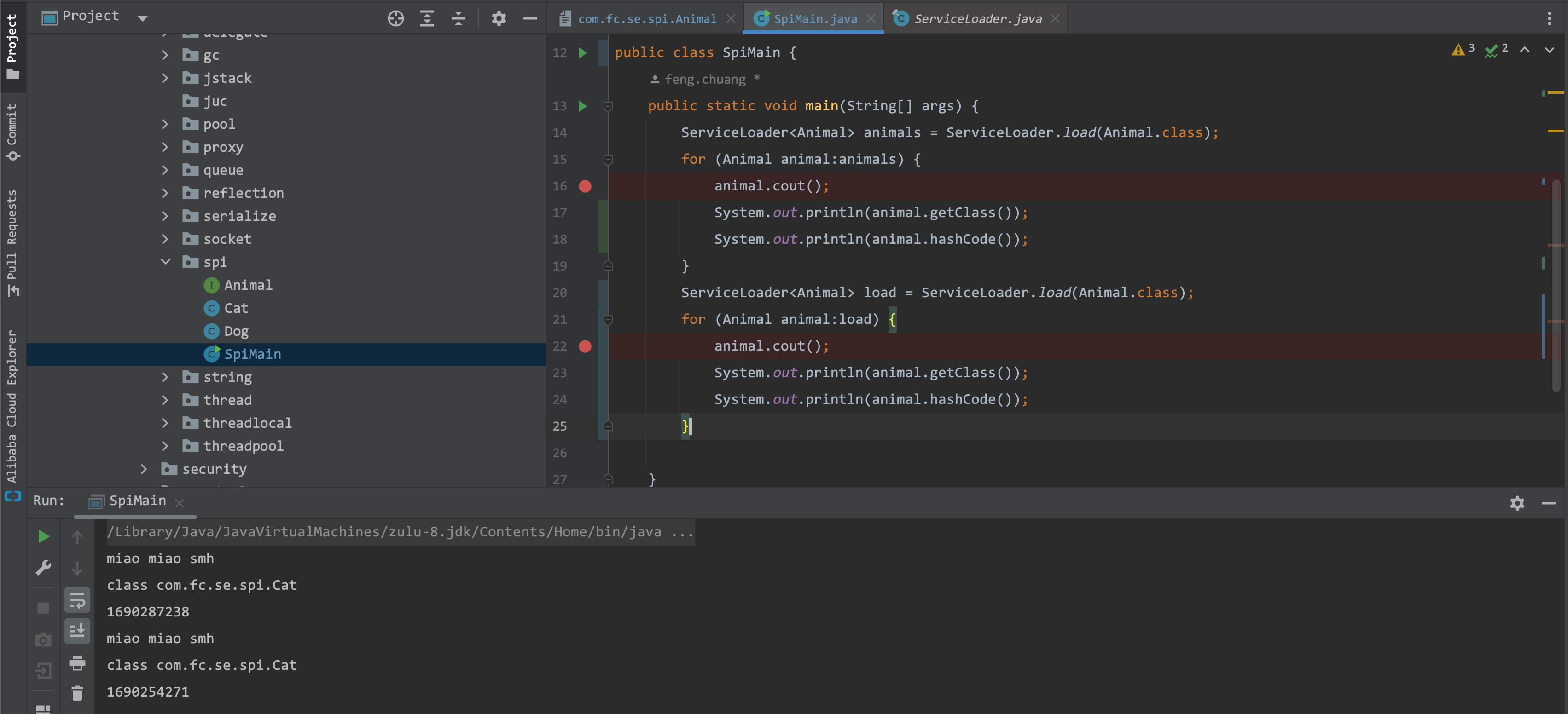Screen dimensions: 1568x714
Task: Click the main method name on line 13
Action: (822, 106)
